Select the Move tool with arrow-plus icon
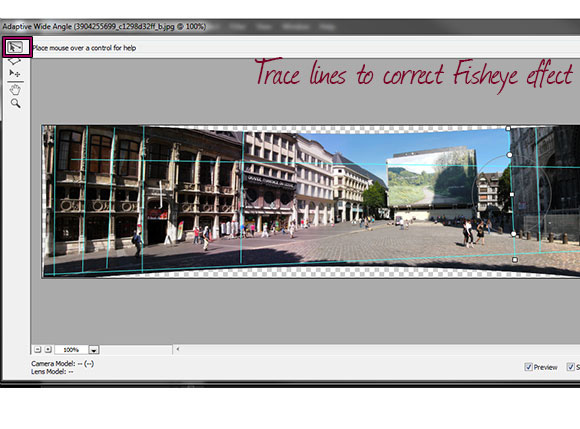Image resolution: width=580 pixels, height=429 pixels. click(x=15, y=73)
